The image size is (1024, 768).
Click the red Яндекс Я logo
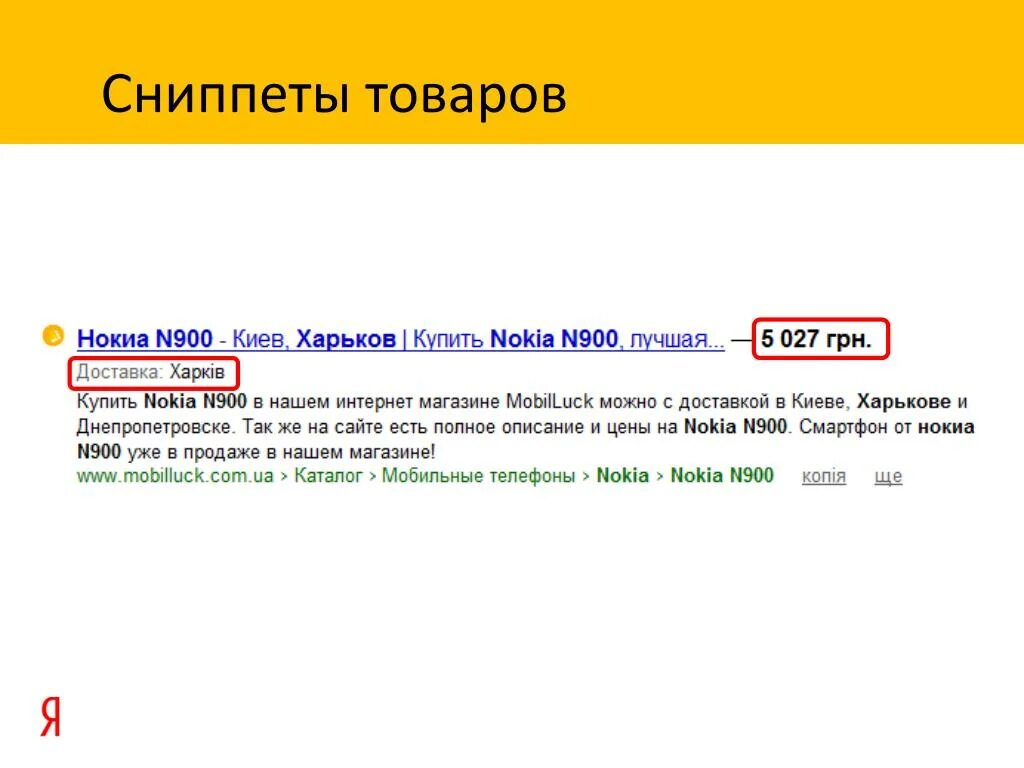coord(51,716)
